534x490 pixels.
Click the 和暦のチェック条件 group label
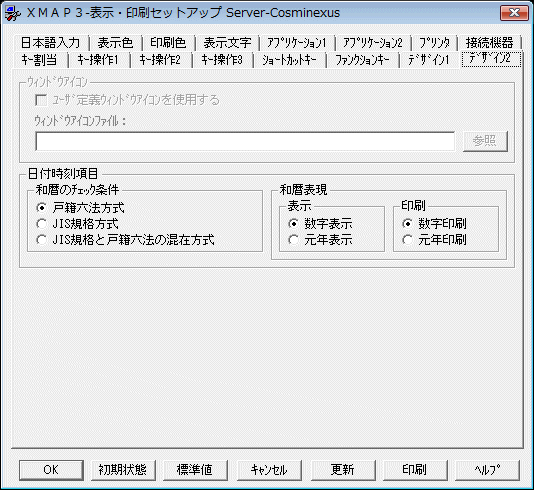point(78,190)
